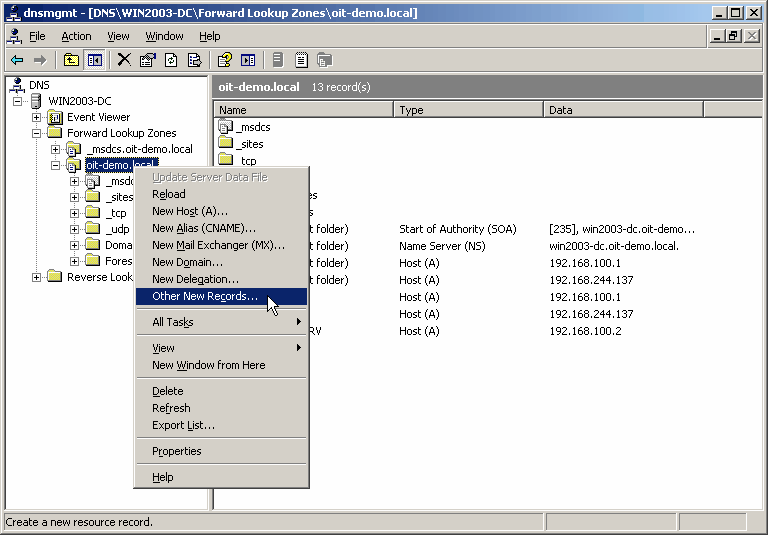Image resolution: width=768 pixels, height=535 pixels.
Task: Click the Delete (X) toolbar icon
Action: pos(124,60)
